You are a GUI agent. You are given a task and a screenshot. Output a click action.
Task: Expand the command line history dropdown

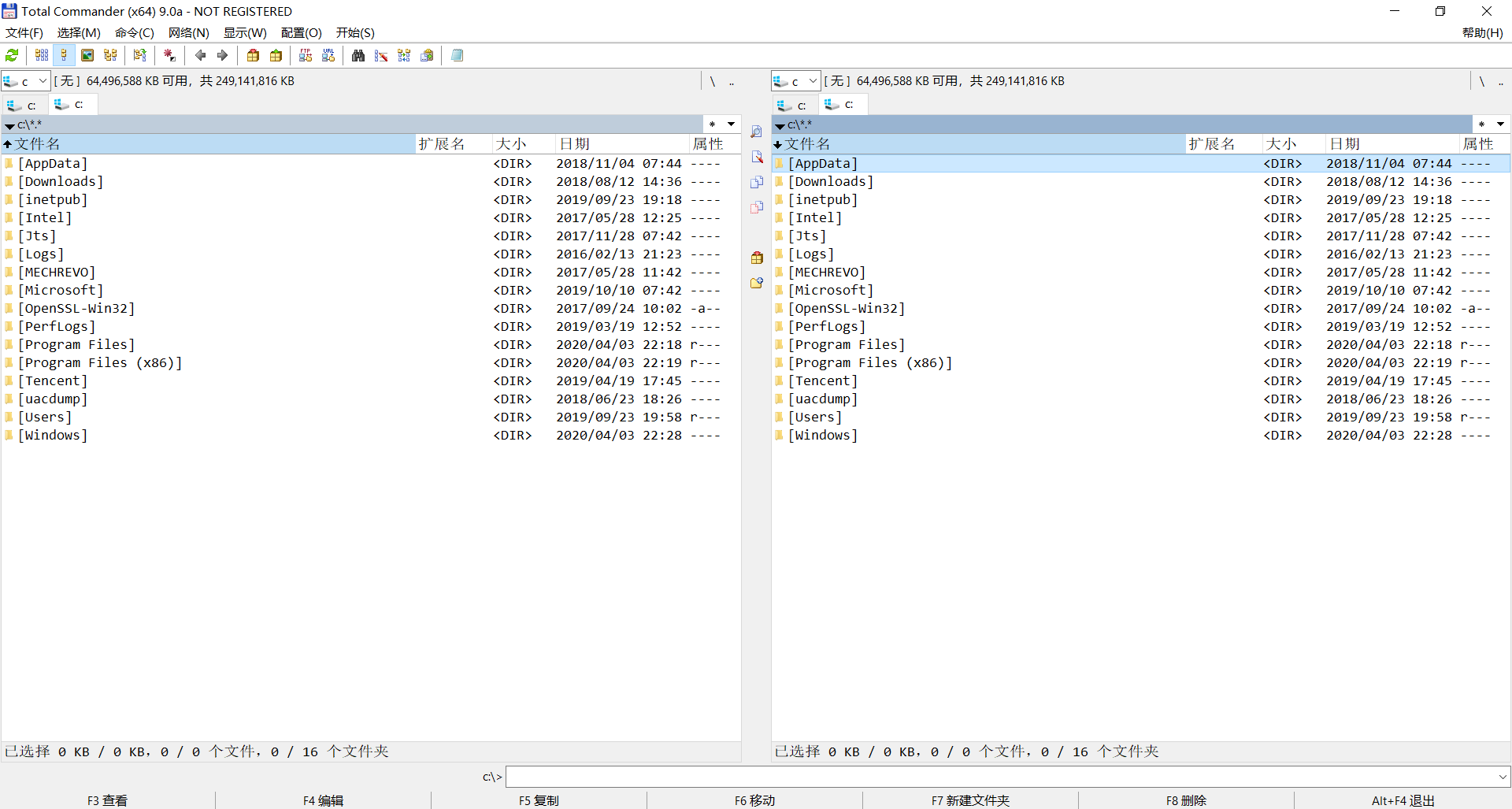tap(1503, 777)
